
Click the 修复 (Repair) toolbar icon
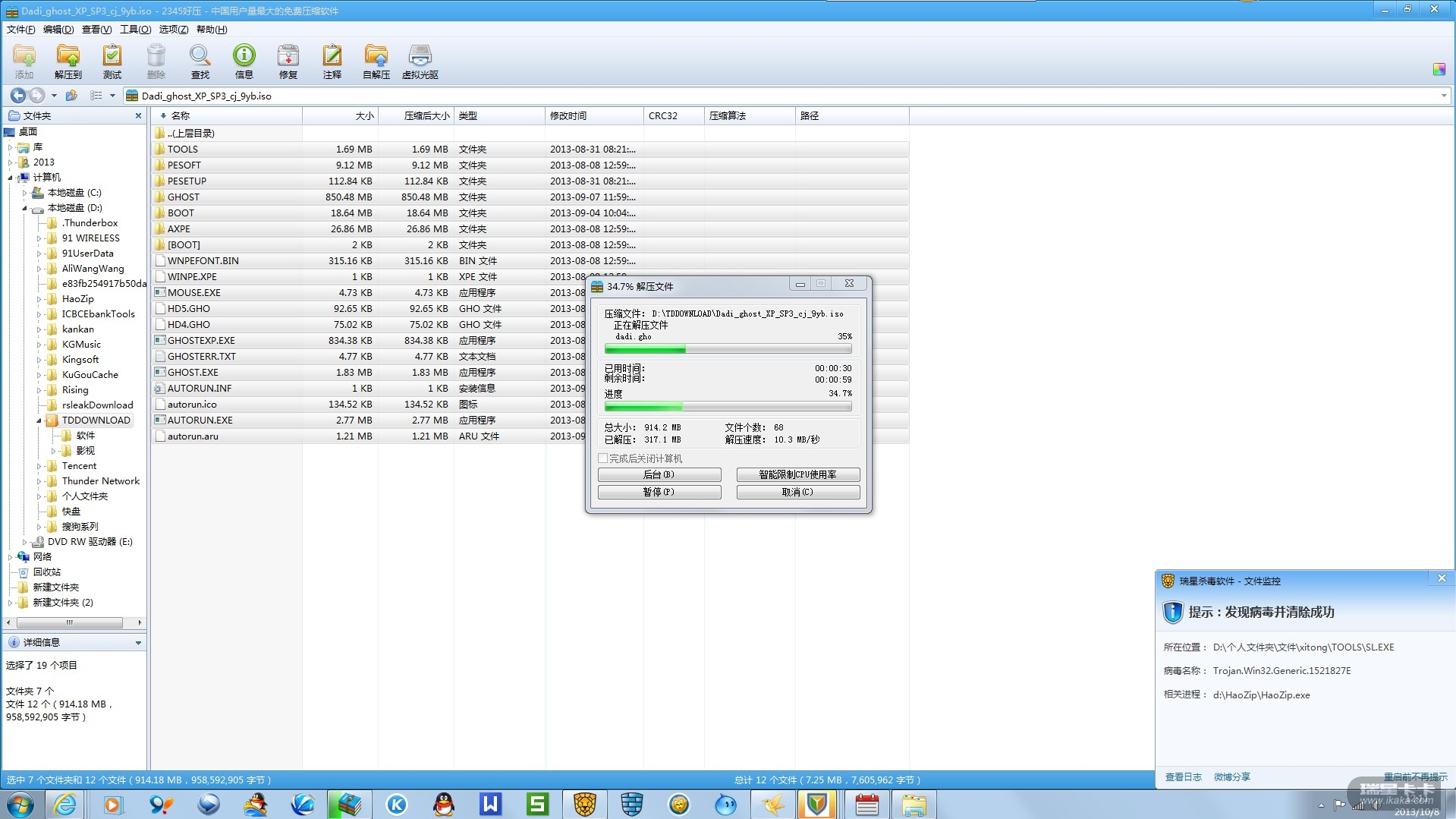[288, 61]
